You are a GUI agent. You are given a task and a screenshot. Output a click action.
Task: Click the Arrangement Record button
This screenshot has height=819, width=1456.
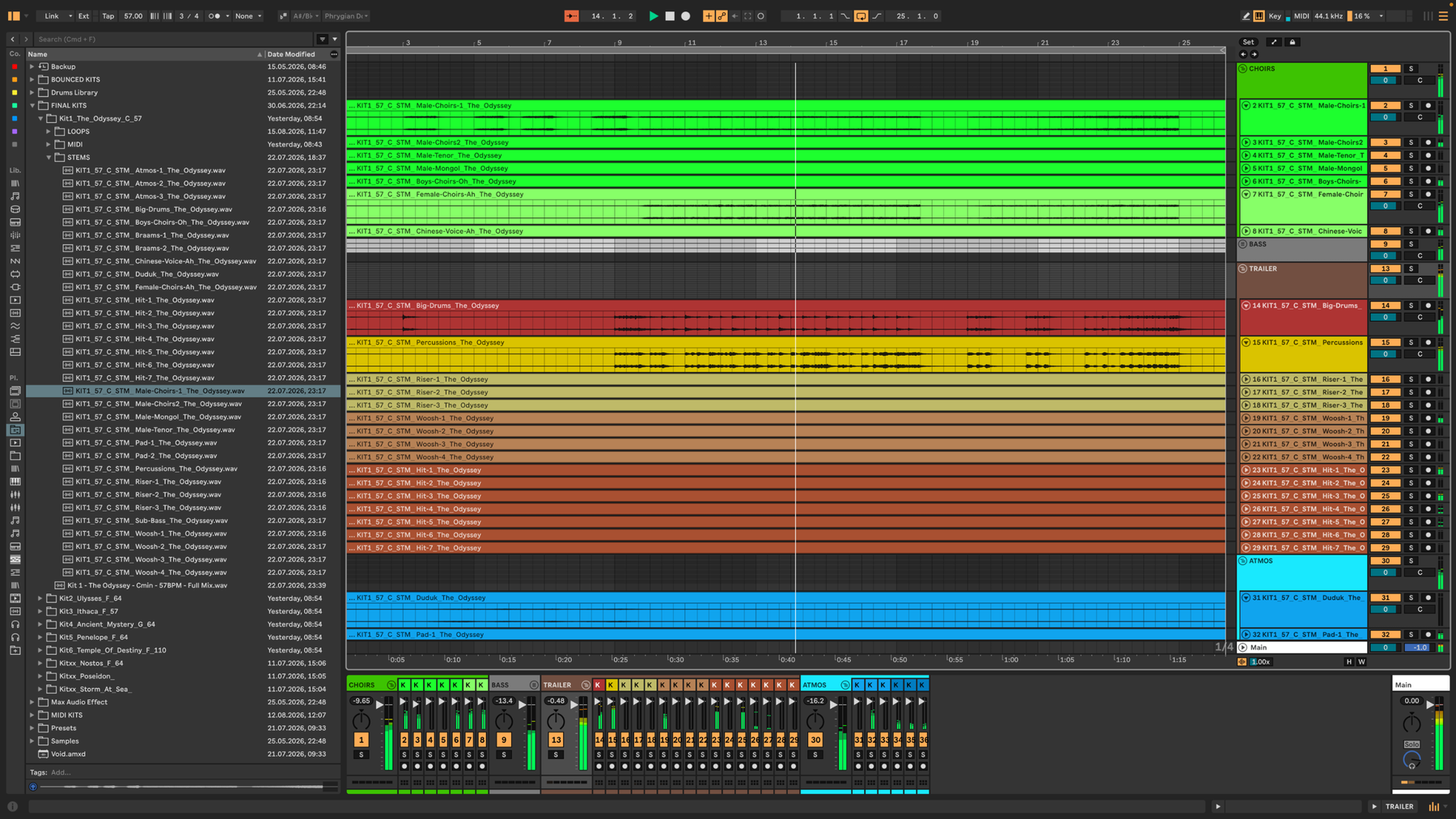click(x=686, y=16)
